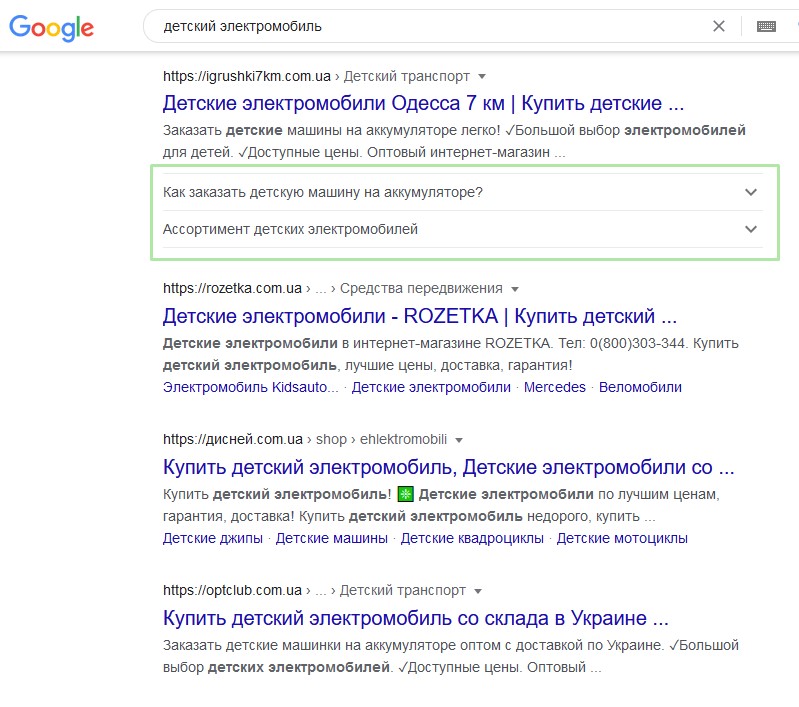The height and width of the screenshot is (707, 799).
Task: Follow the Веломобили sitelink
Action: coord(640,387)
